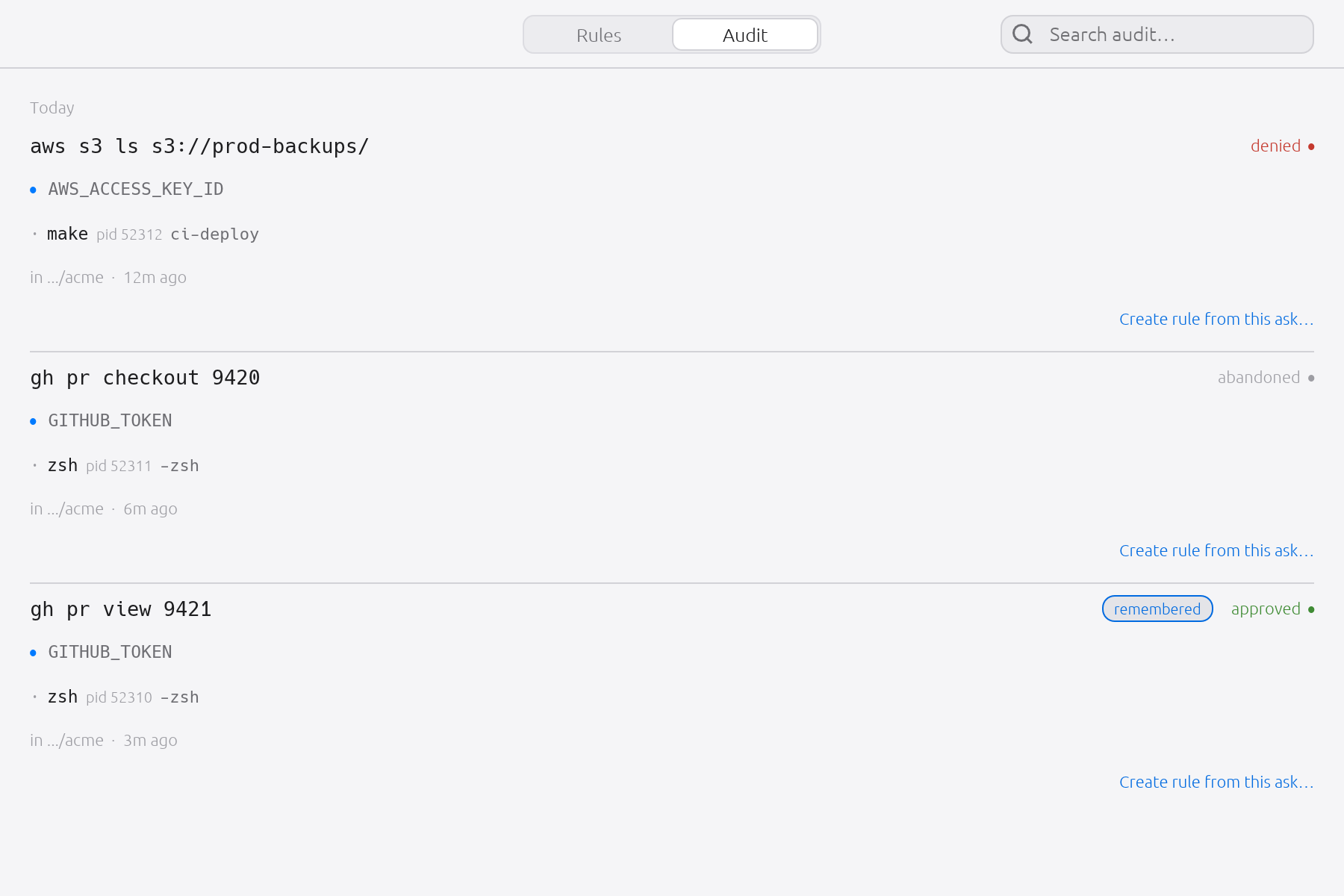1344x896 pixels.
Task: Click the 'approved' status label
Action: click(x=1266, y=609)
